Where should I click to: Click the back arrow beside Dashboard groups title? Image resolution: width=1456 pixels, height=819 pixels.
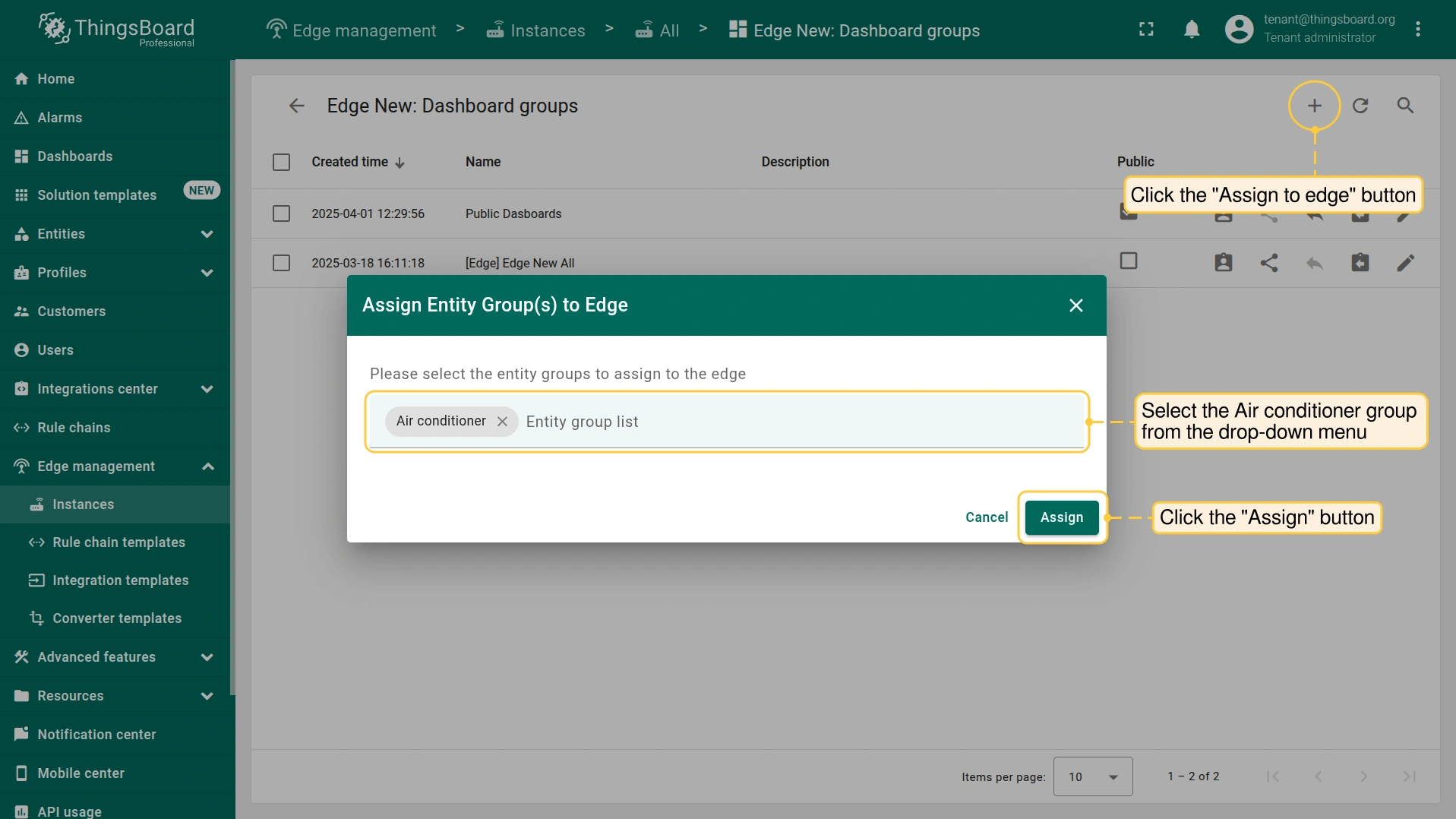tap(296, 106)
